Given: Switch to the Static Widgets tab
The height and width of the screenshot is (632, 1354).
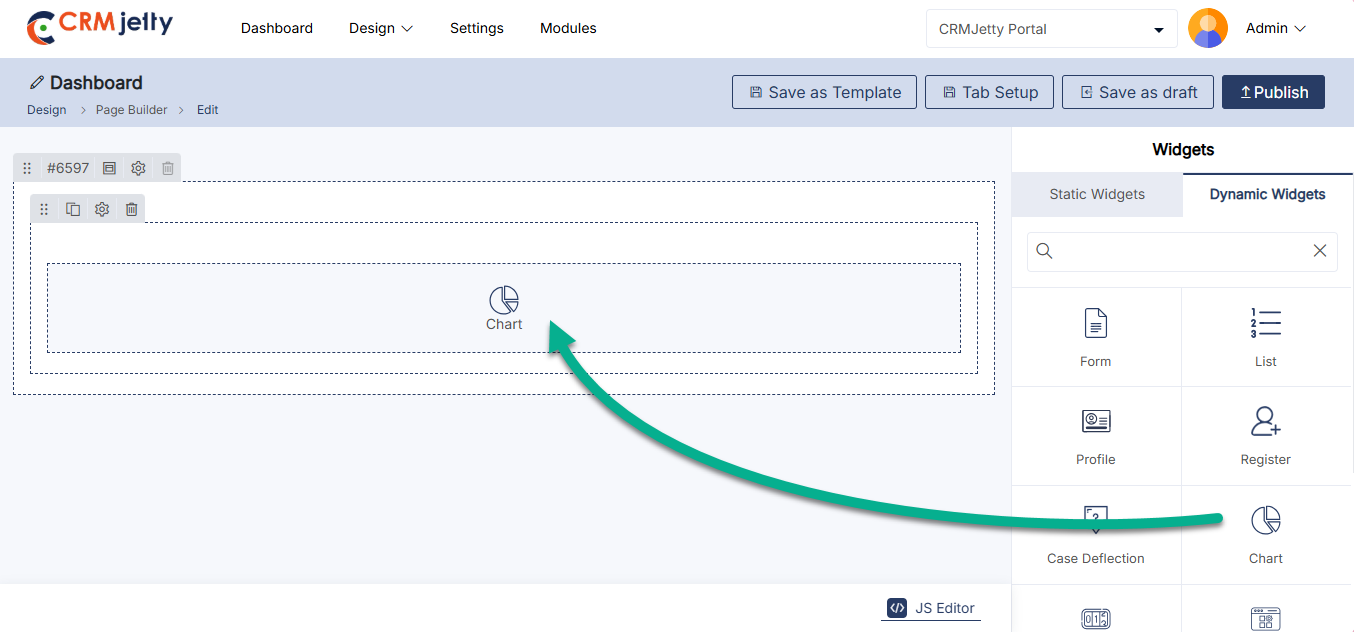Looking at the screenshot, I should click(x=1097, y=194).
